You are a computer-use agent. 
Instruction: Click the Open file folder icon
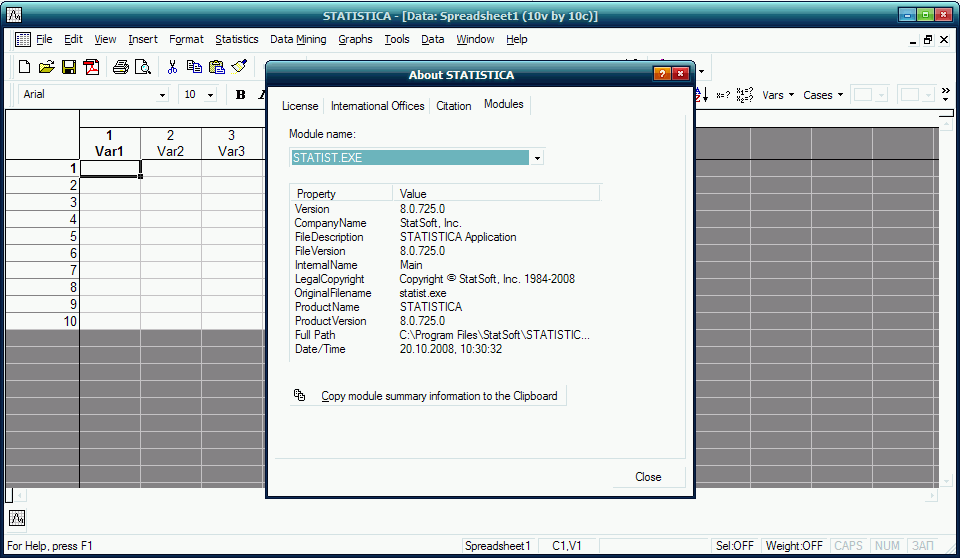click(46, 67)
